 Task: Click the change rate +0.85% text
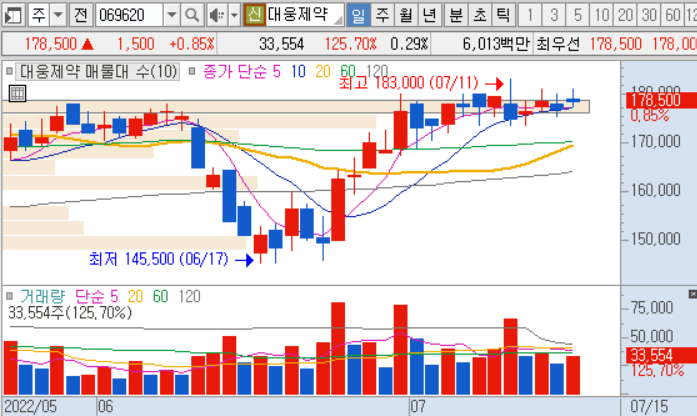tap(192, 44)
